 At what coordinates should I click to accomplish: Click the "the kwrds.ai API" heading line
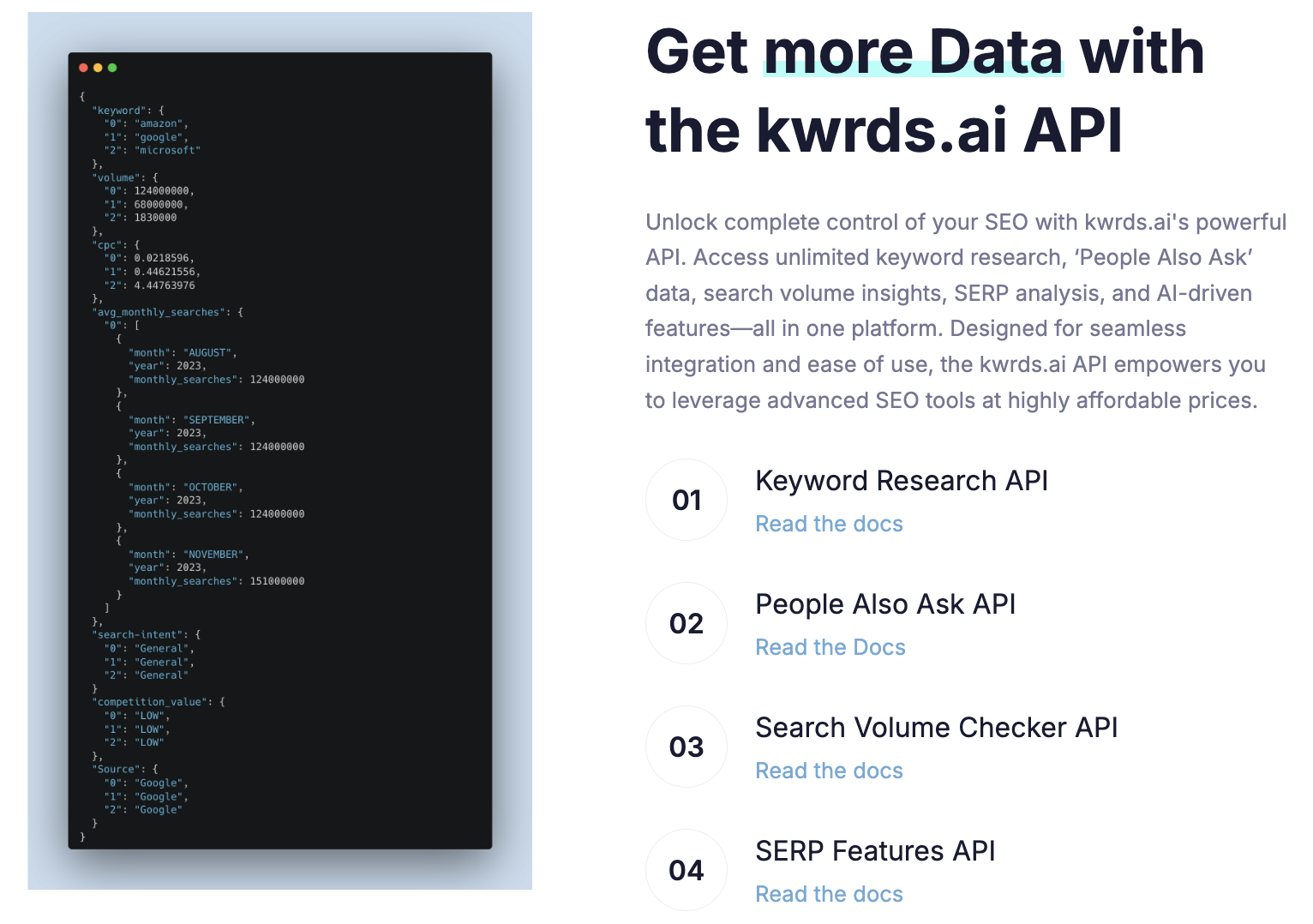[x=884, y=131]
